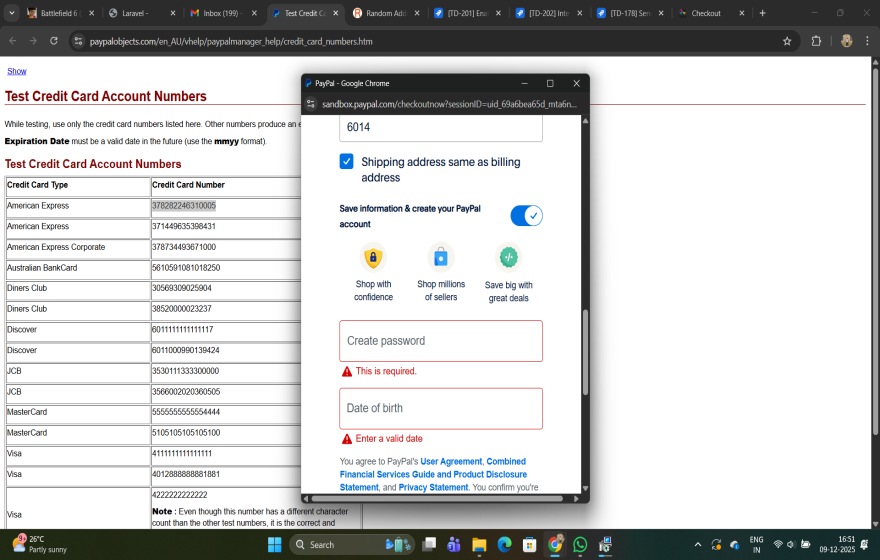Click the popup horizontal scrollbar
This screenshot has height=560, width=880.
[438, 498]
